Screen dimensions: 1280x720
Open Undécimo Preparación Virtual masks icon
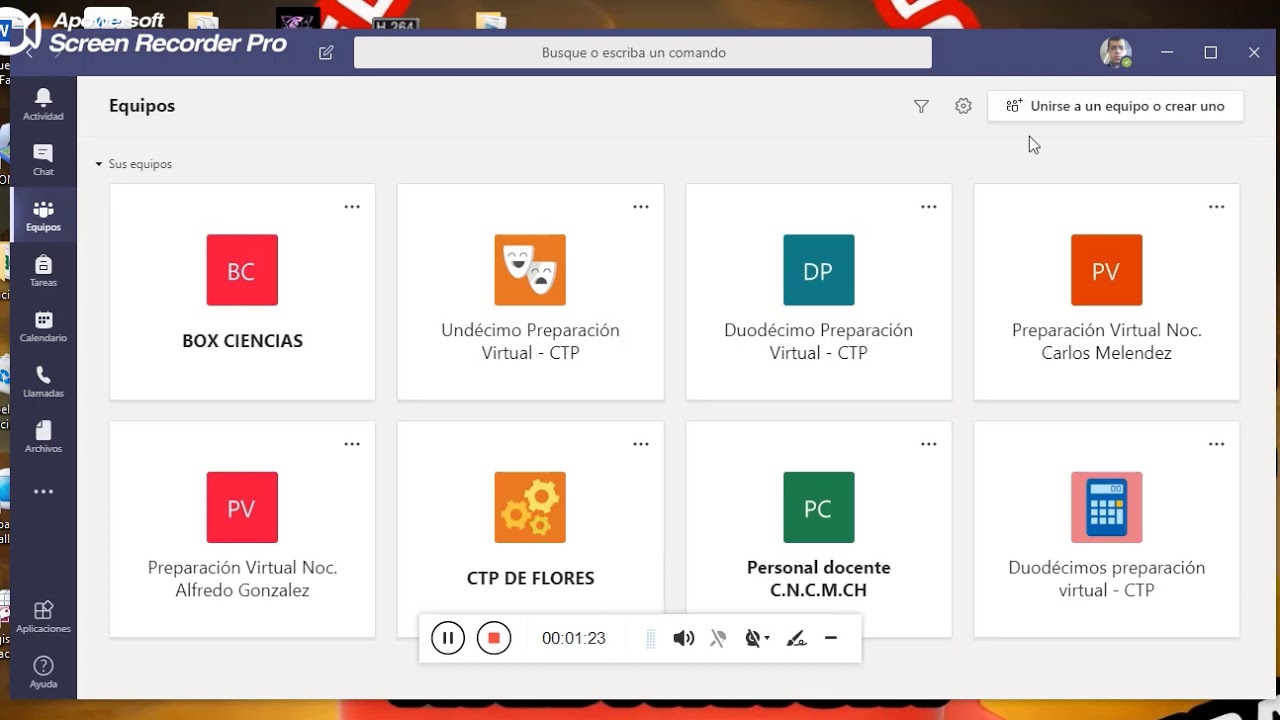530,270
